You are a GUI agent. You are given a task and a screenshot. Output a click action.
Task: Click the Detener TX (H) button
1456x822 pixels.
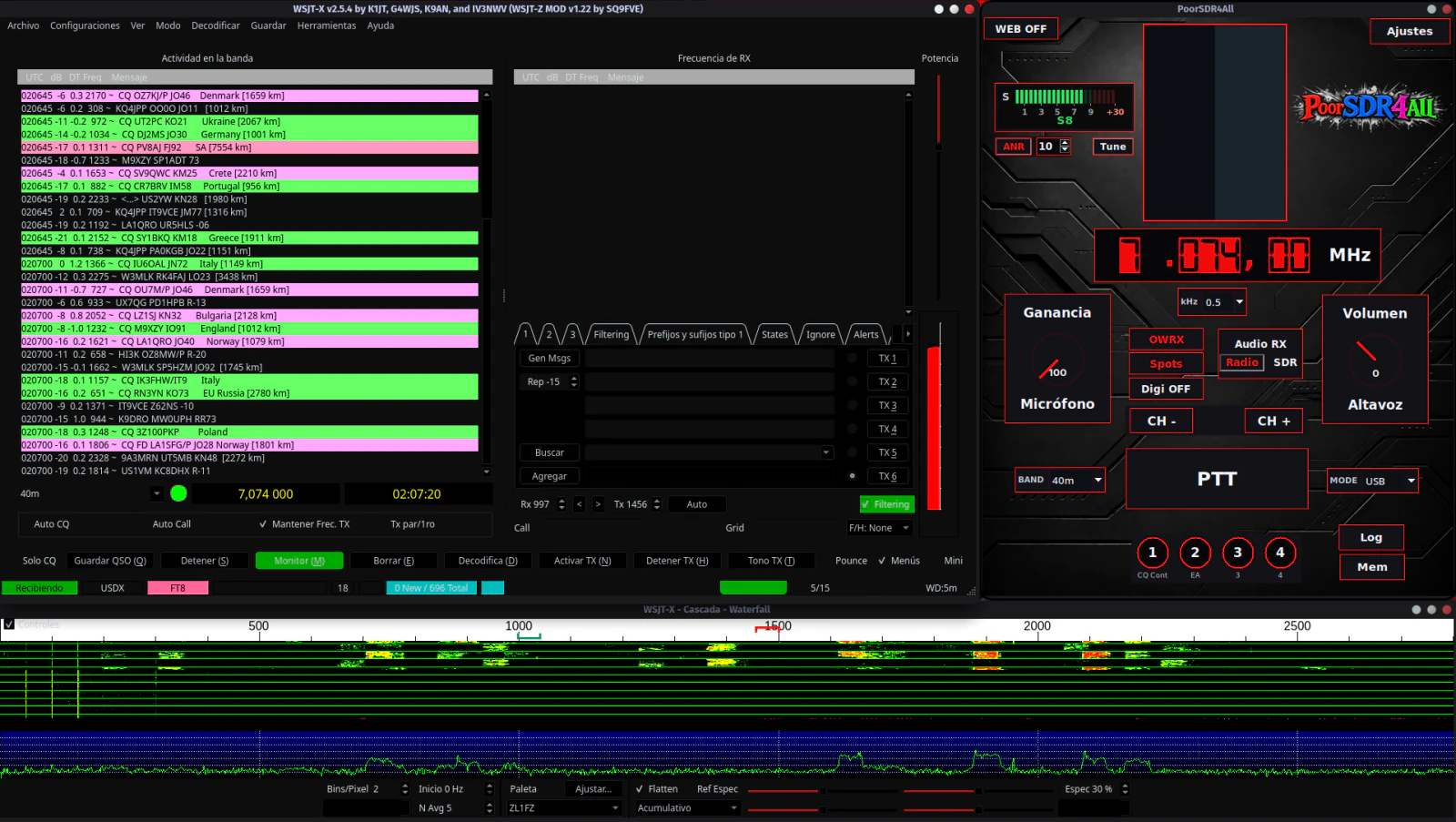(677, 561)
